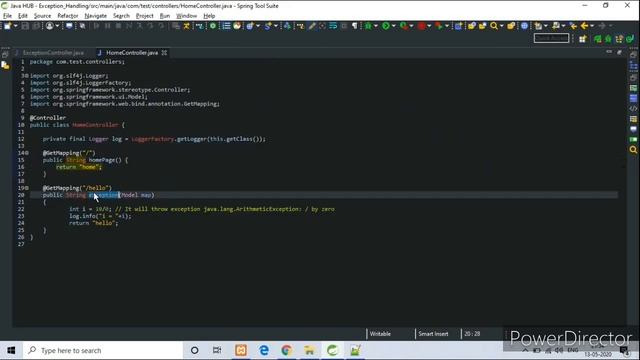
Task: Close the HomeController.java tab
Action: click(164, 53)
